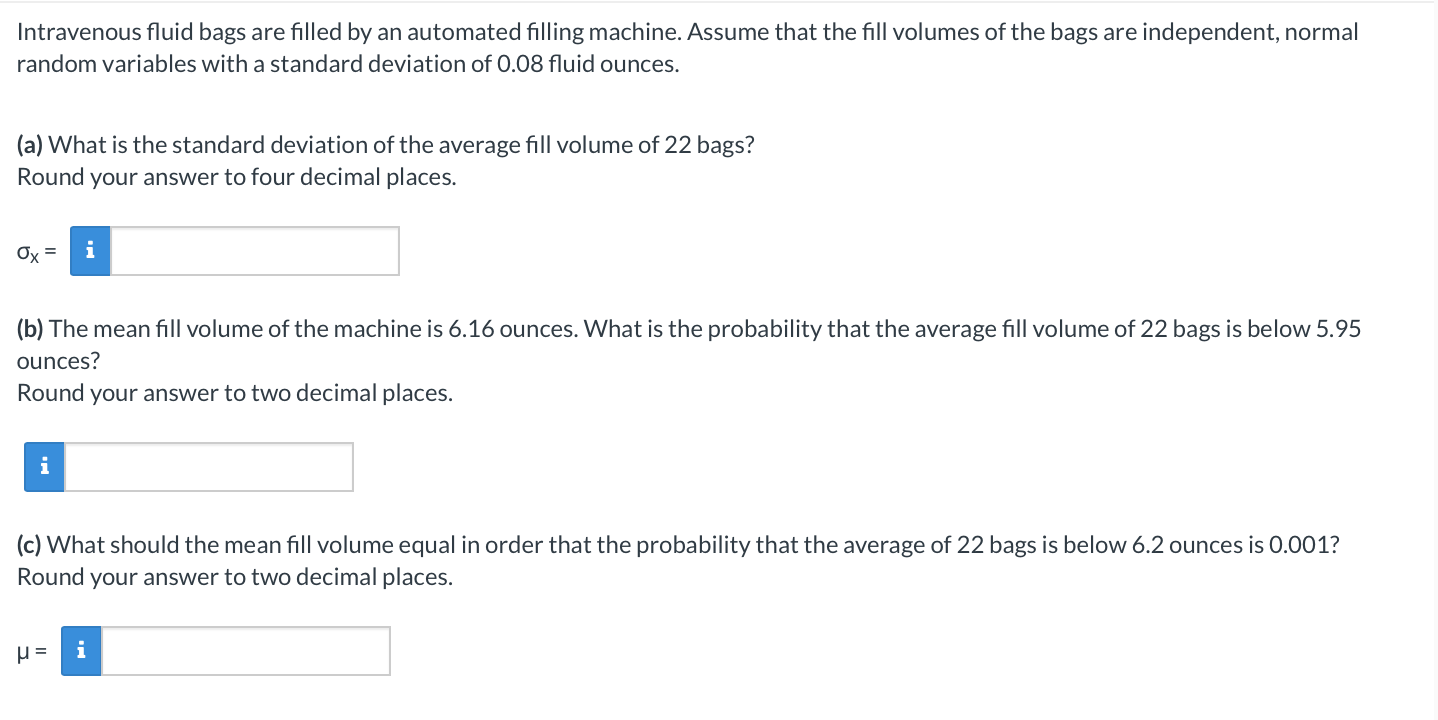Click the input box for the mean fill volume
Screen dimensions: 1438x720
[245, 650]
